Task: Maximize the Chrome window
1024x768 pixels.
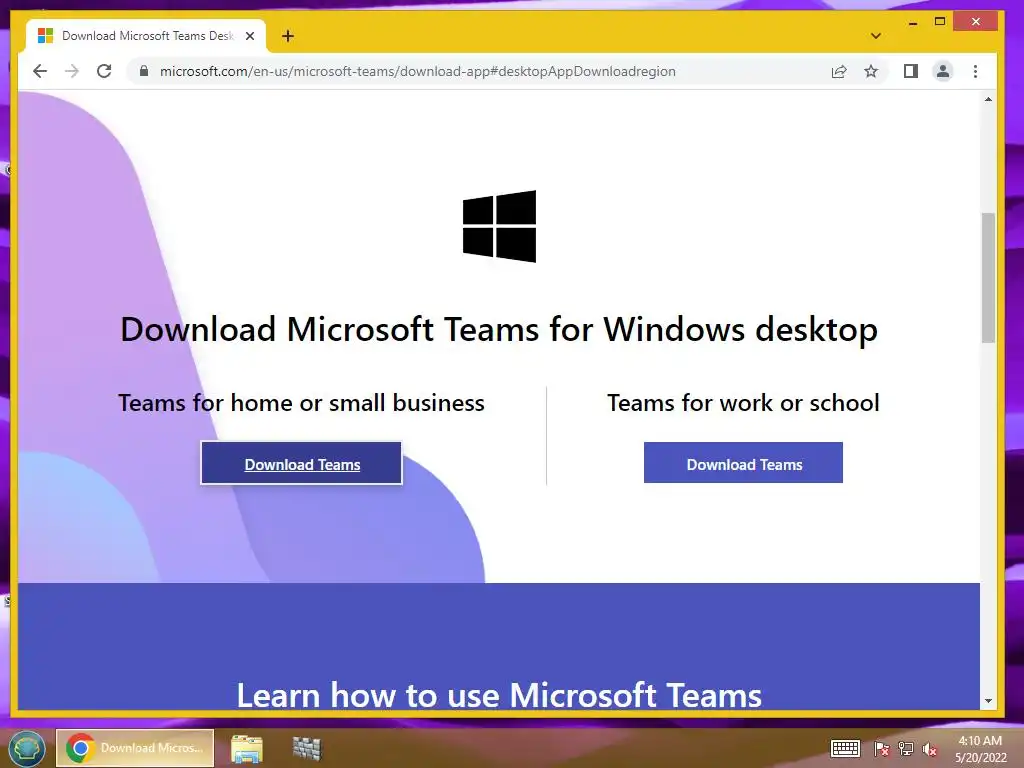Action: pos(940,22)
